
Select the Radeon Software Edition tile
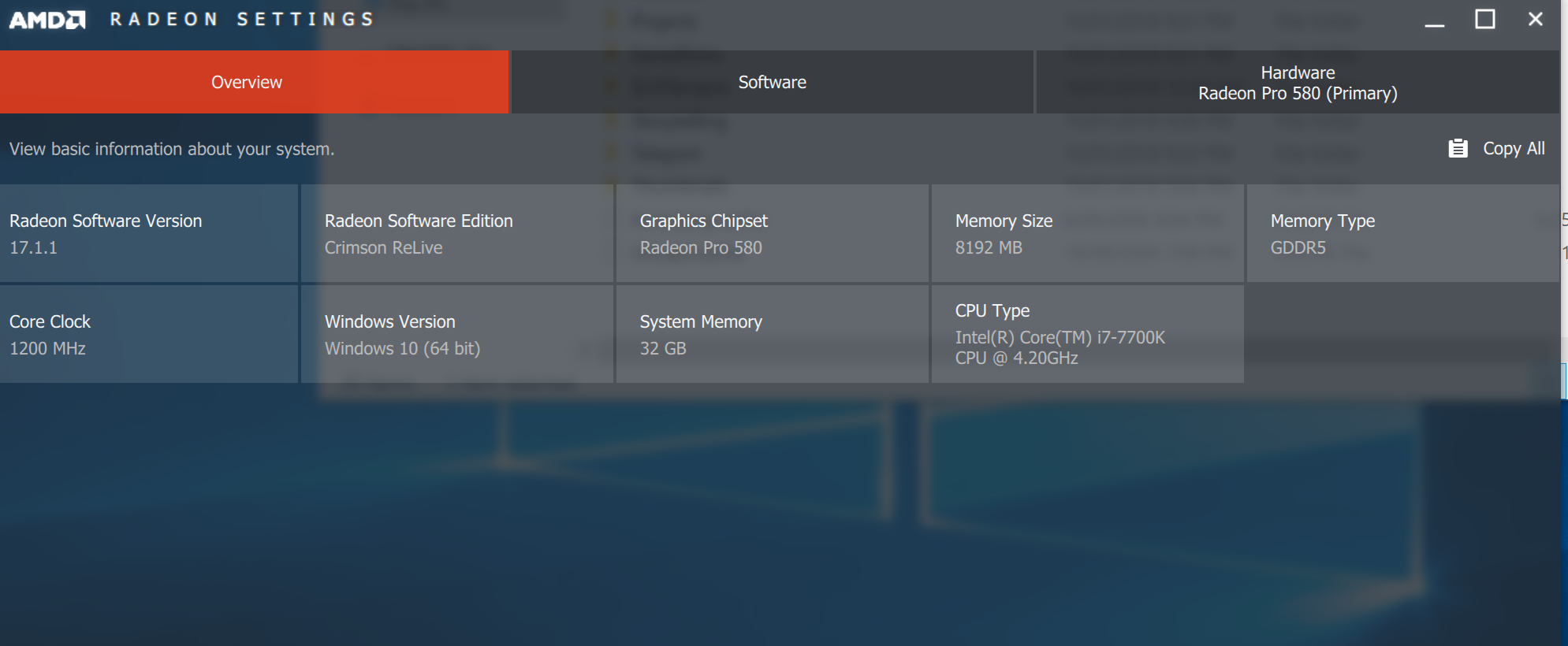click(456, 233)
